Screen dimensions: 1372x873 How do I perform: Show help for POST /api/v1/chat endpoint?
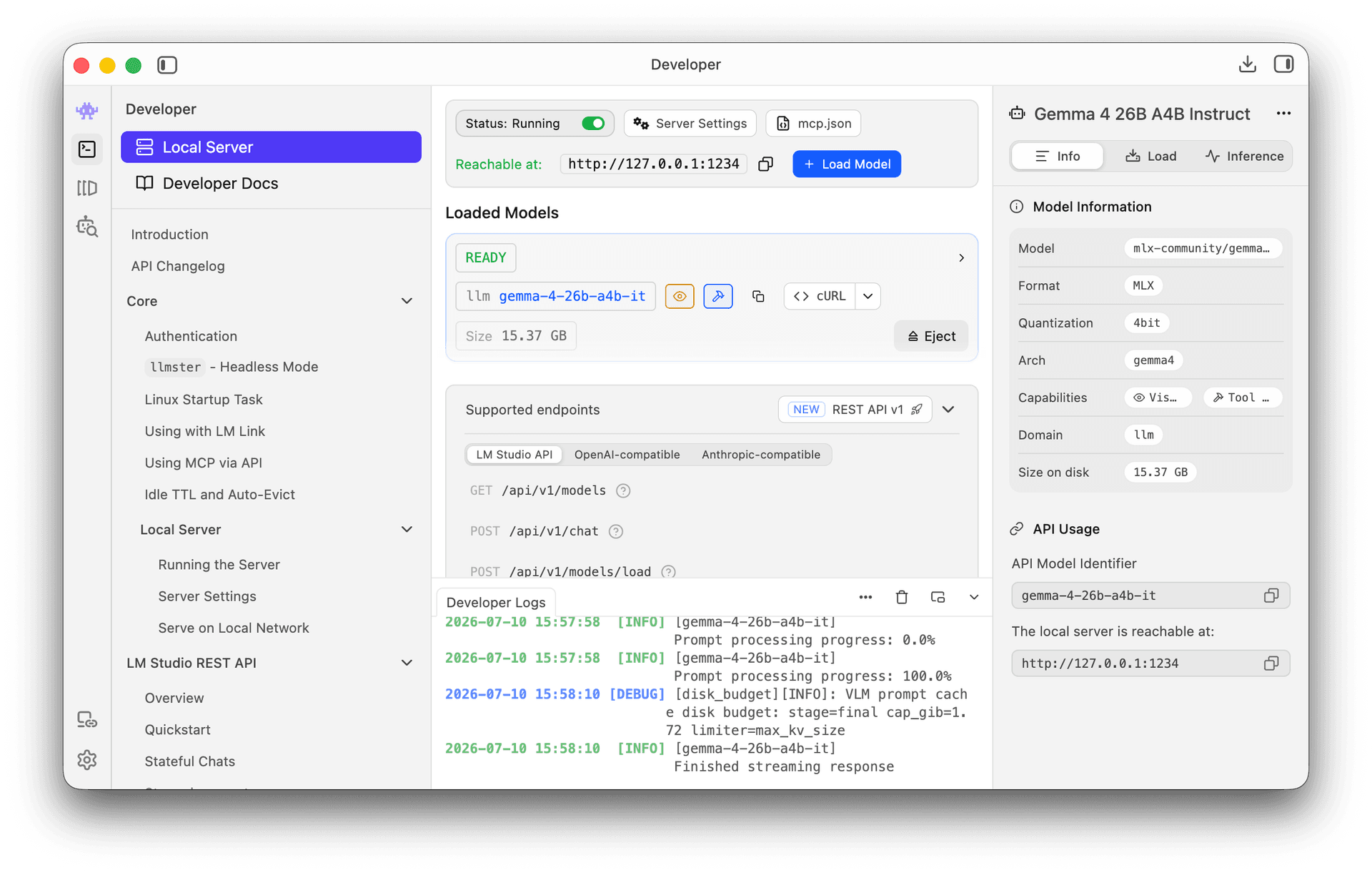(616, 531)
